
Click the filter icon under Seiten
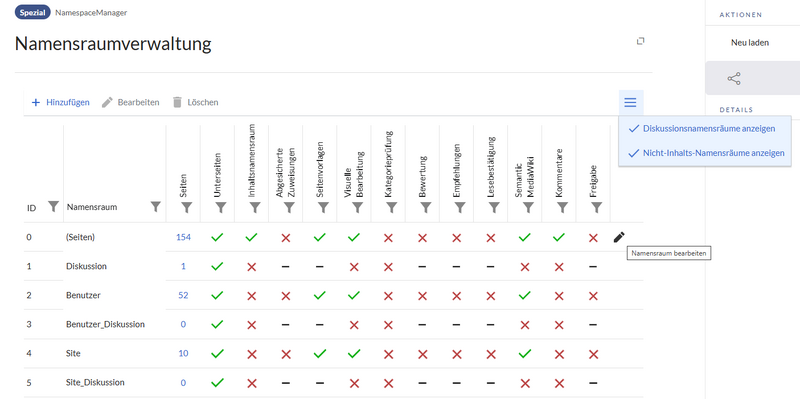click(187, 207)
